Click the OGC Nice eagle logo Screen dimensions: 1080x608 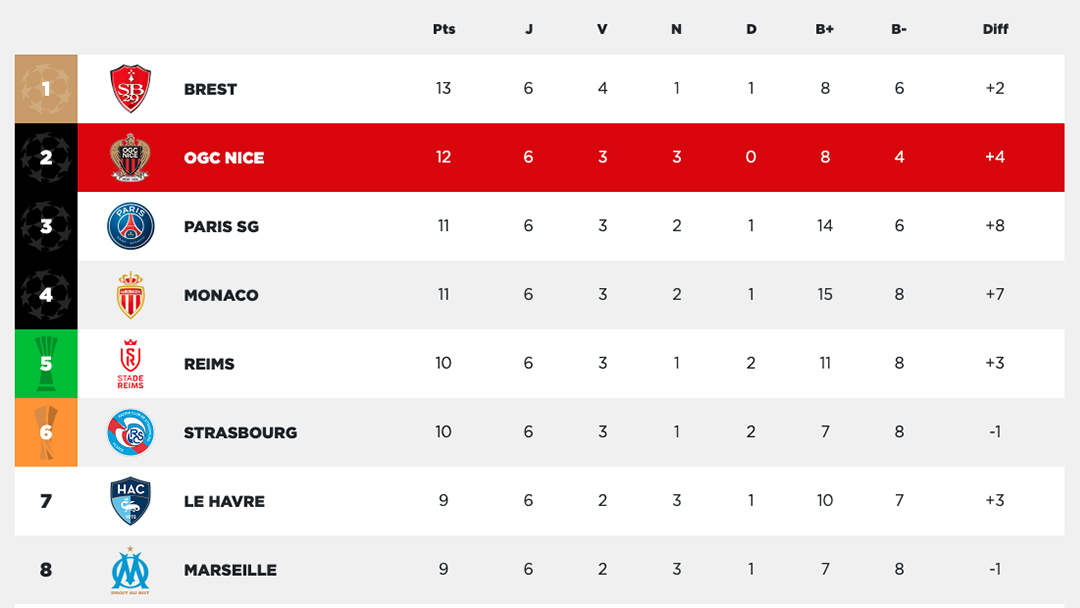130,158
